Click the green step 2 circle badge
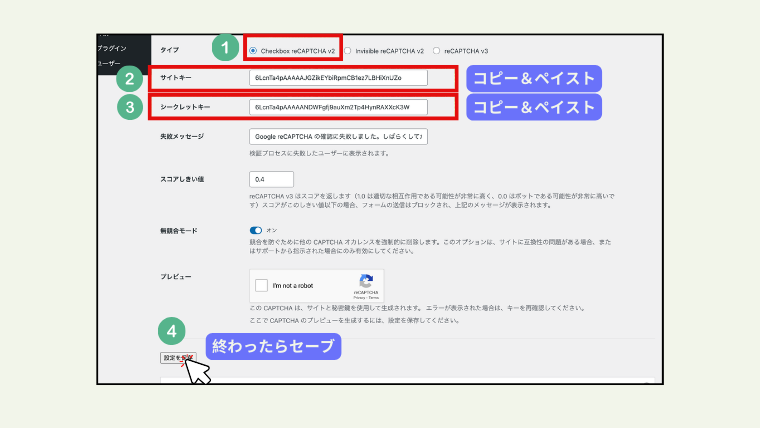 click(128, 78)
